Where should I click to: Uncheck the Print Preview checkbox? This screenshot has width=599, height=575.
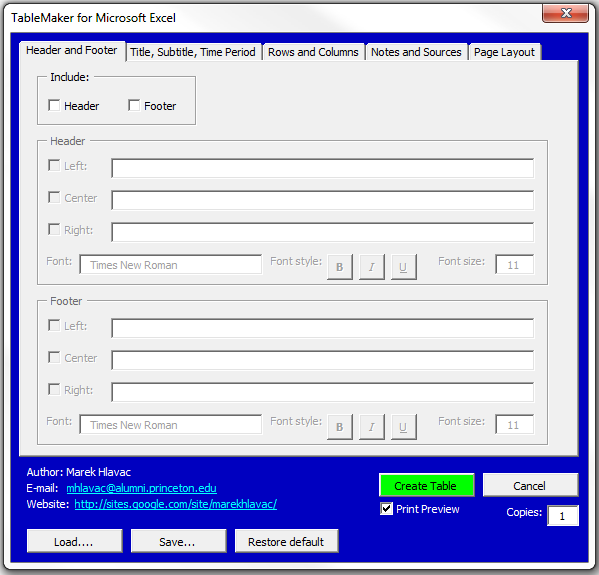pos(386,509)
